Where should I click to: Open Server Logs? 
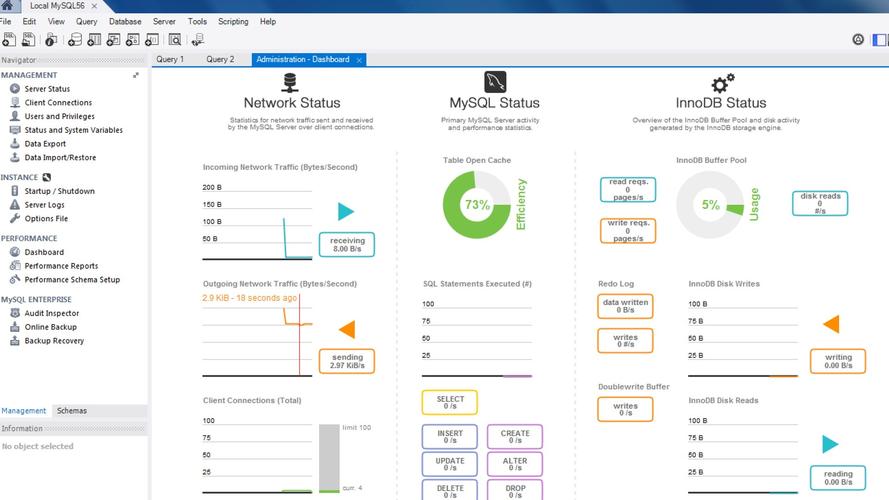44,205
